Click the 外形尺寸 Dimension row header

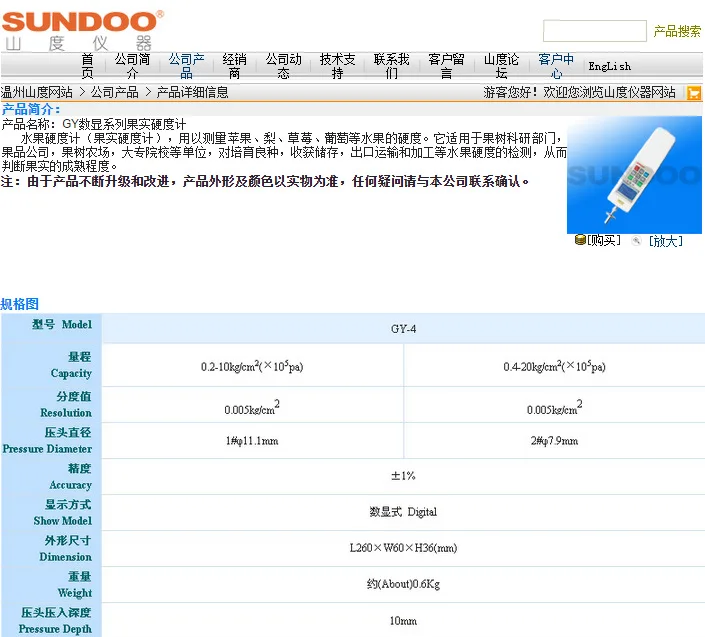(51, 548)
